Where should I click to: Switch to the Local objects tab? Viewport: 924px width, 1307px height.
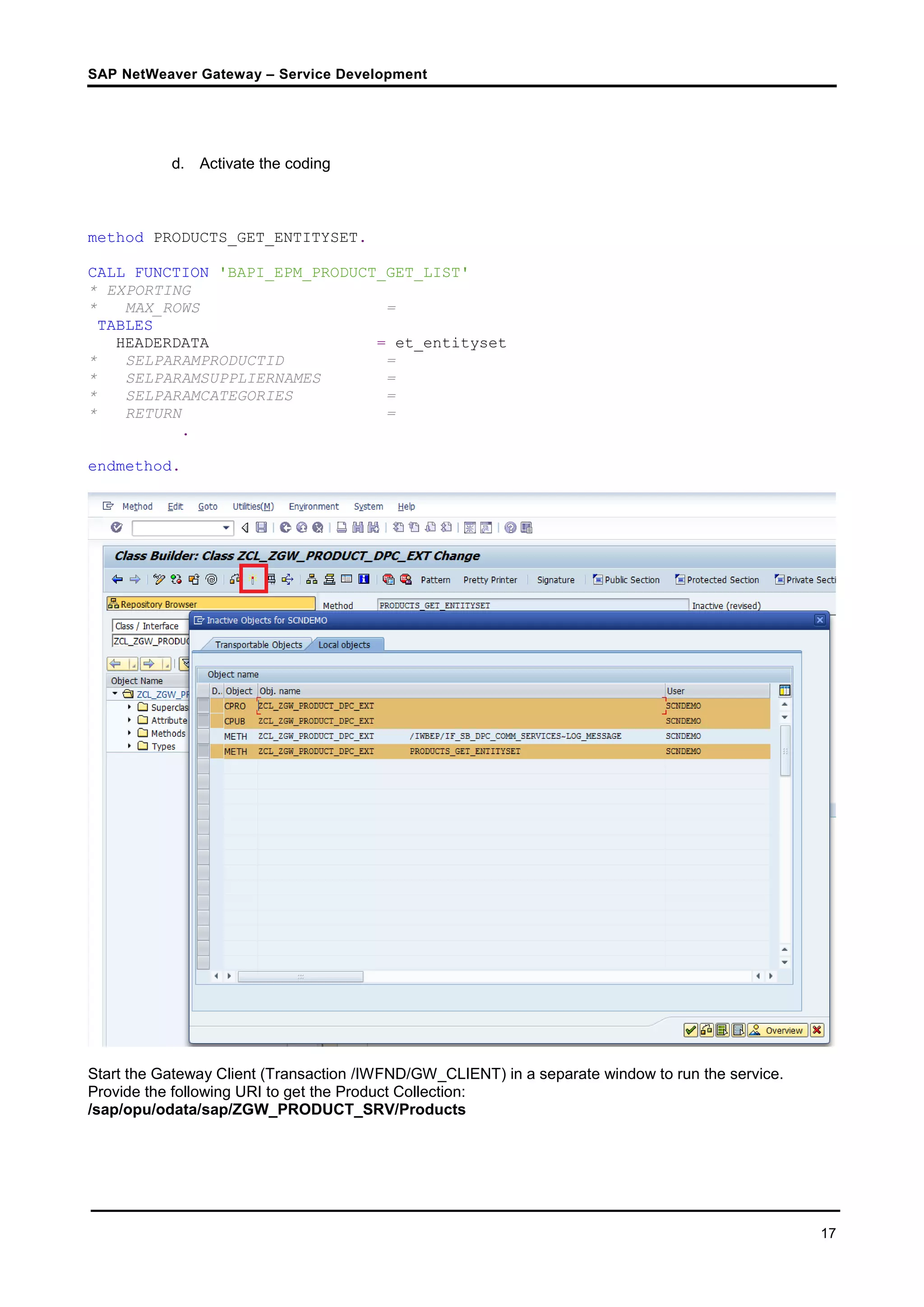(x=344, y=644)
